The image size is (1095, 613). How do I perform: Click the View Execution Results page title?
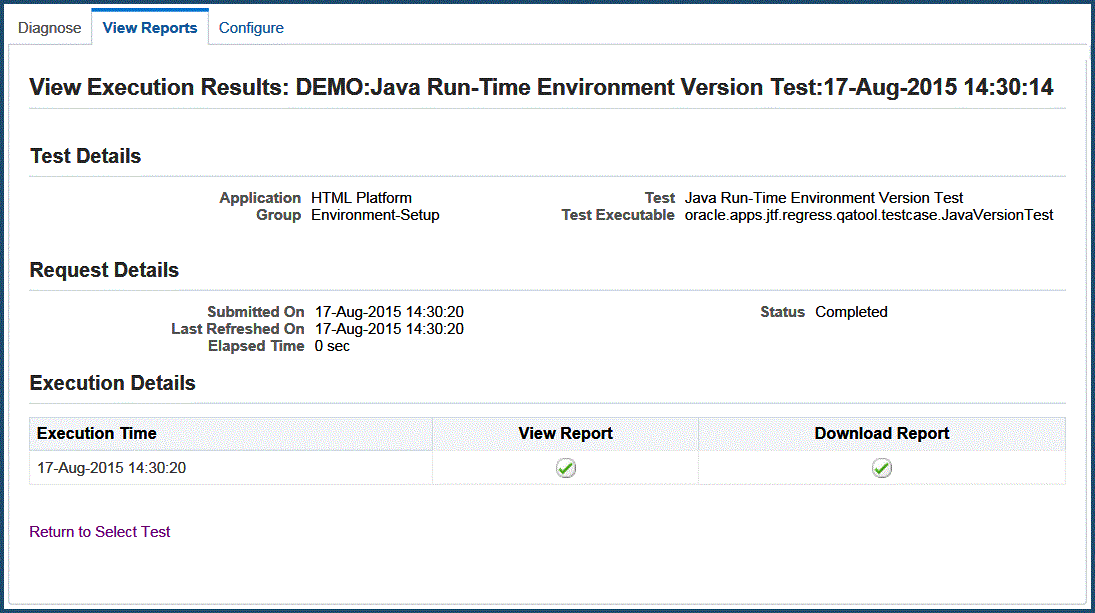[x=541, y=87]
